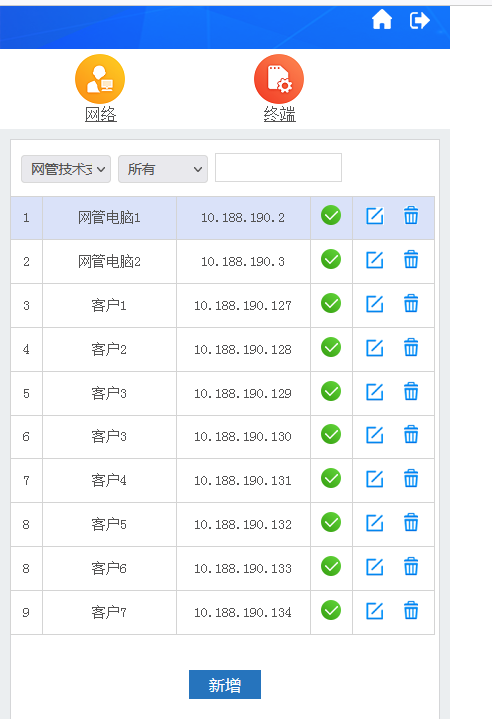Delete entry with IP 10.188.190.131

click(411, 479)
